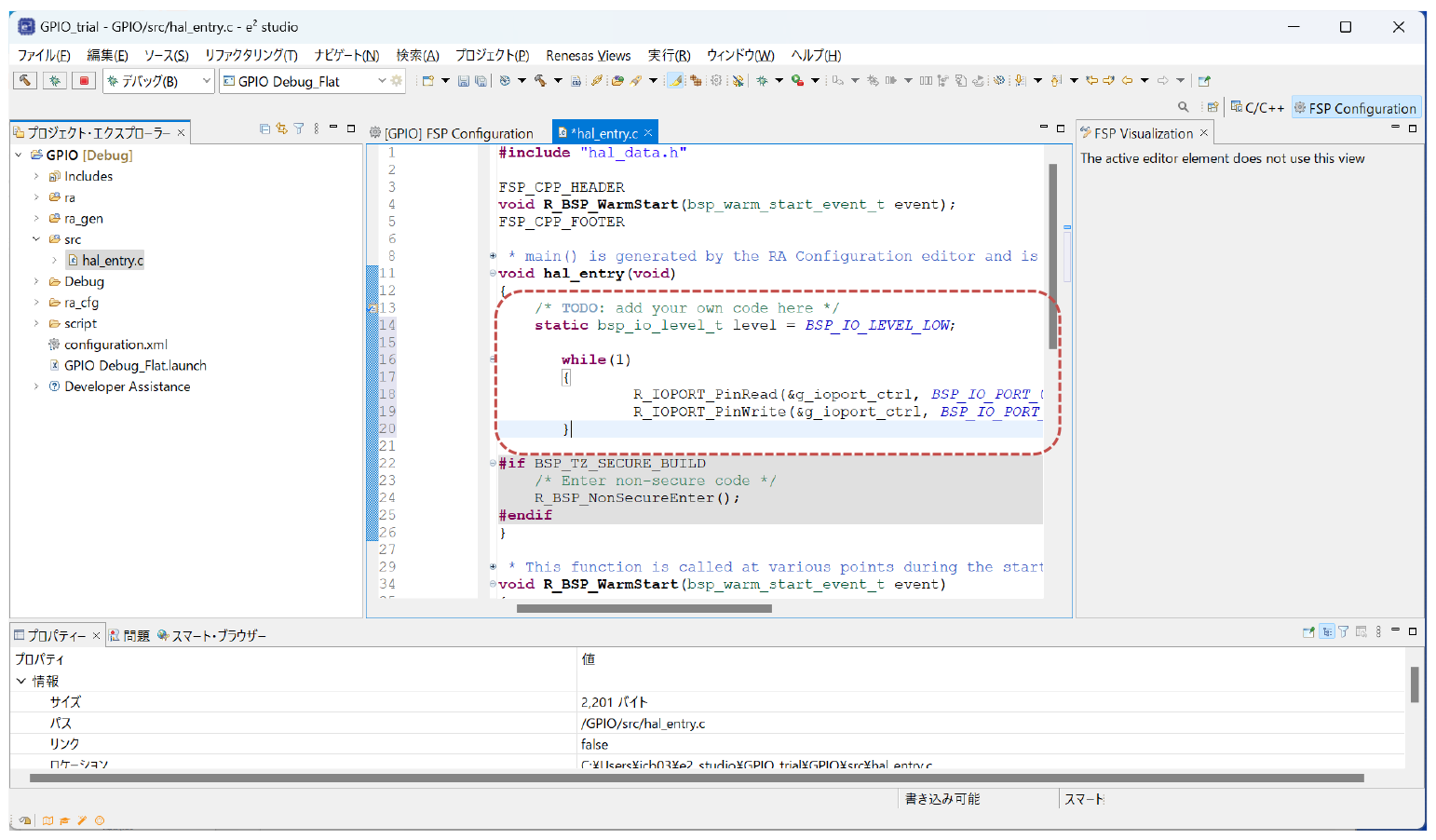This screenshot has height=840, width=1436.
Task: Close the FSP Visualization view
Action: point(1204,133)
